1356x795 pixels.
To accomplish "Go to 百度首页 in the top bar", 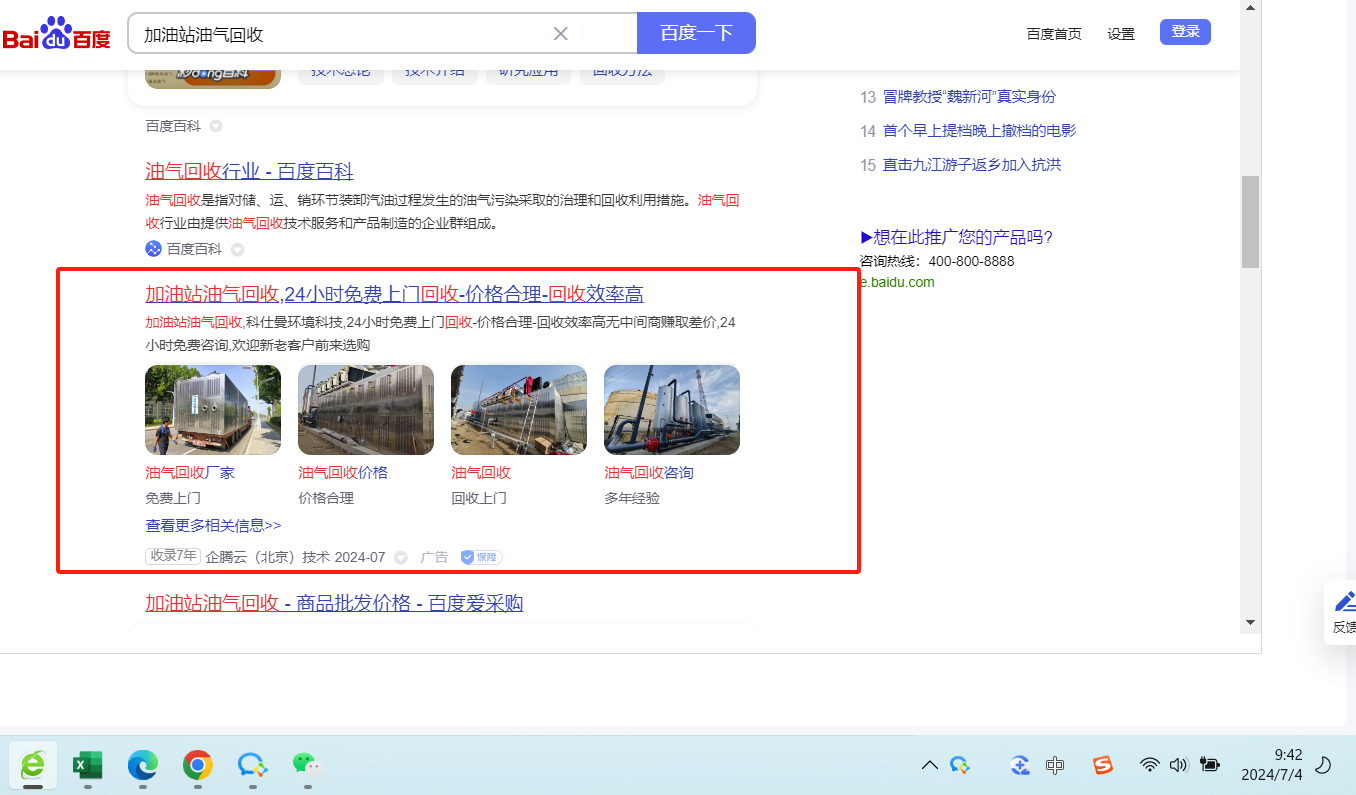I will tap(1054, 34).
